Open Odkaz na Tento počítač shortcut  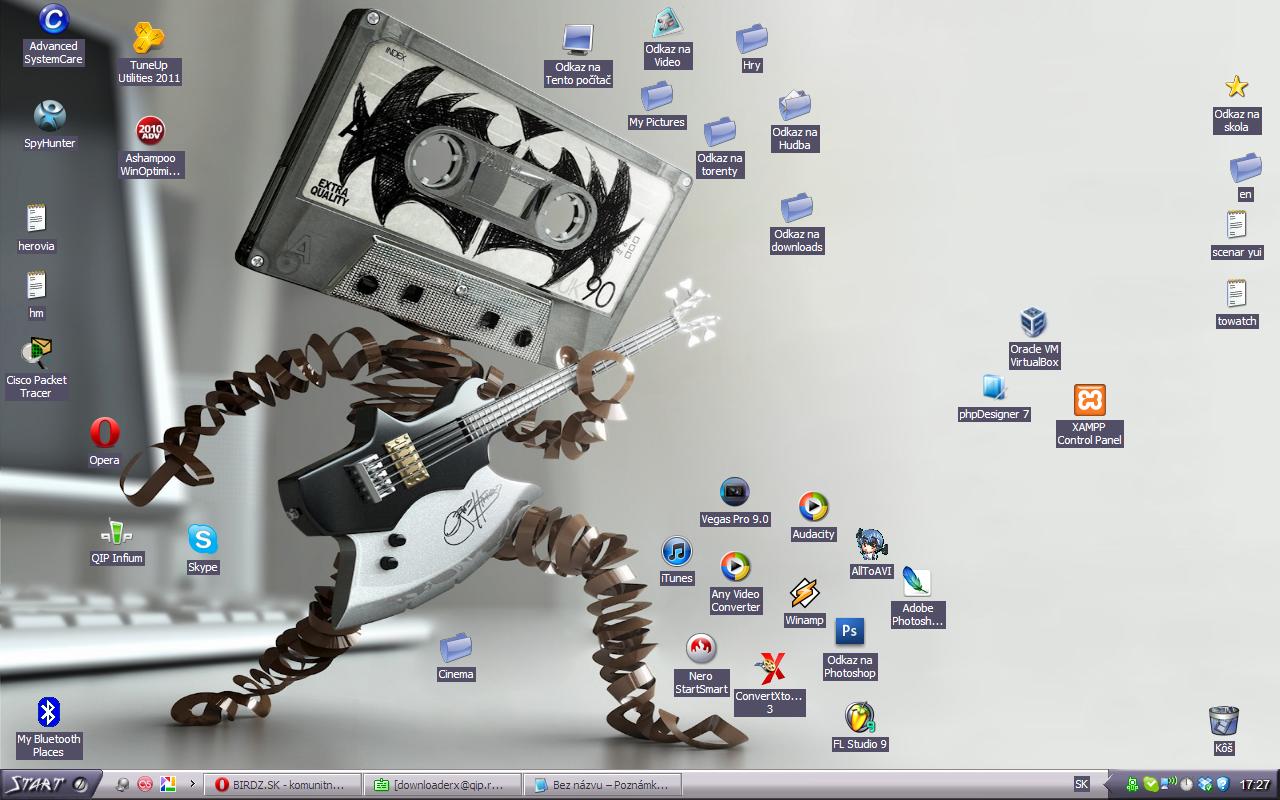pos(578,56)
